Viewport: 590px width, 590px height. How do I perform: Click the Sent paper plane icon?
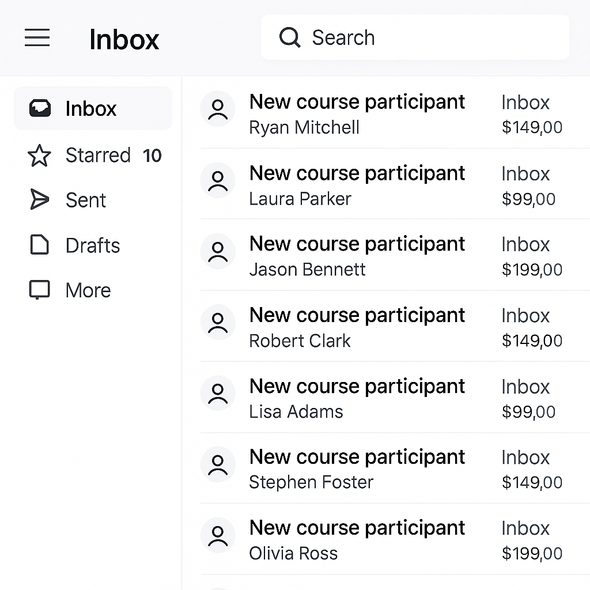[39, 199]
